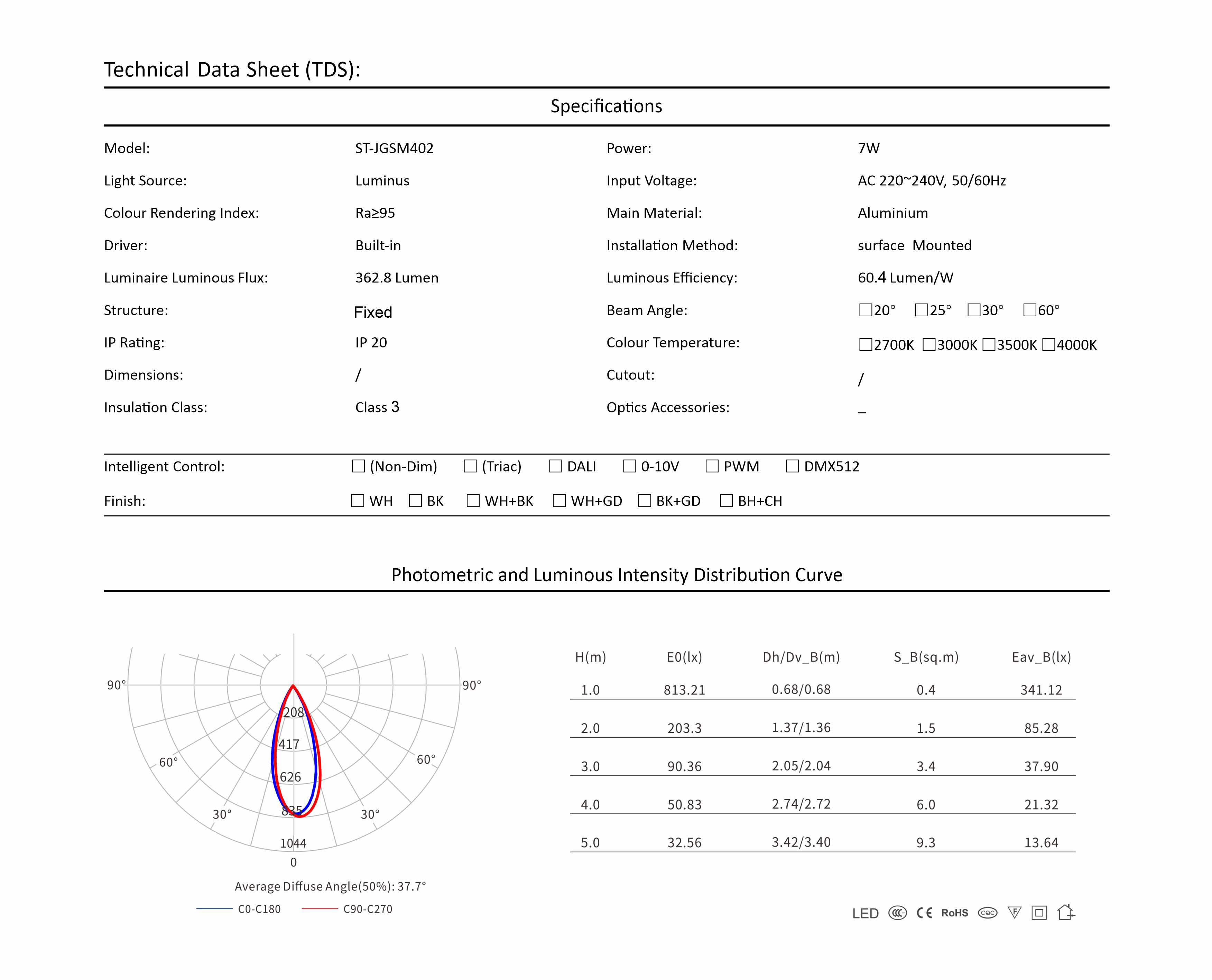This screenshot has height=980, width=1212.
Task: Click the indoor-use house icon
Action: point(1066,912)
